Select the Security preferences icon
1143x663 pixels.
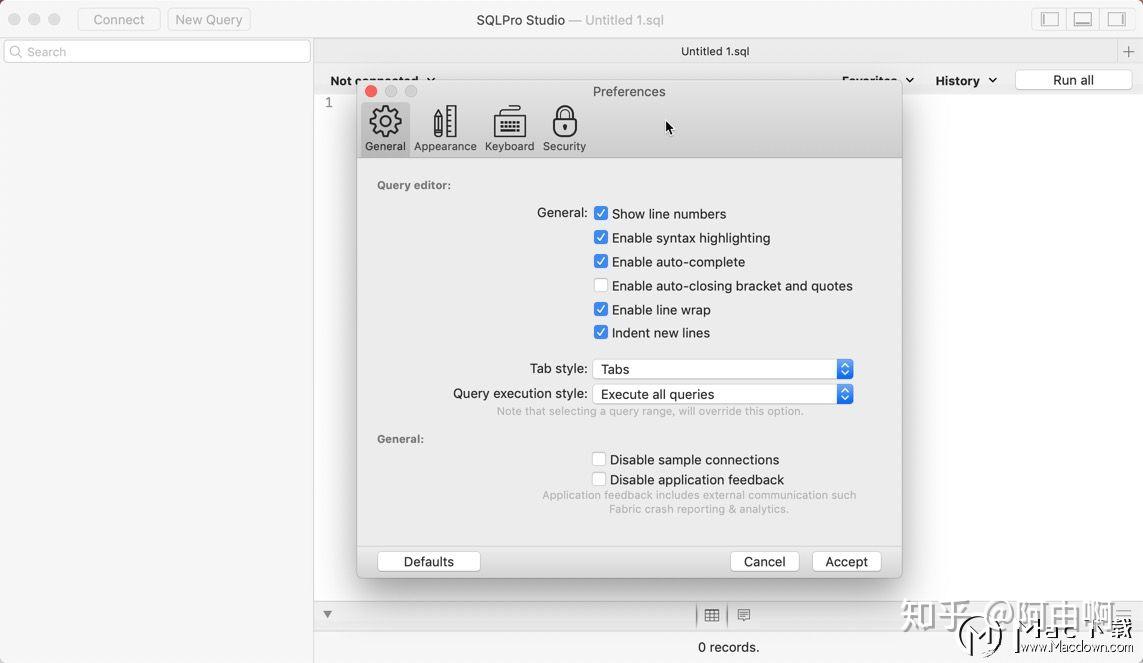pyautogui.click(x=564, y=125)
